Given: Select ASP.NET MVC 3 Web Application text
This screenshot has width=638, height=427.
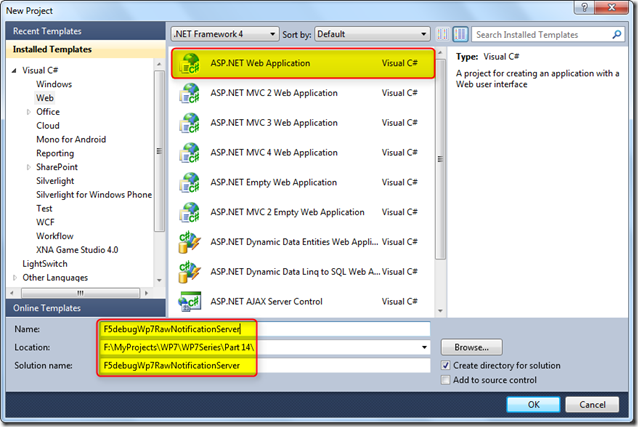Looking at the screenshot, I should click(274, 123).
